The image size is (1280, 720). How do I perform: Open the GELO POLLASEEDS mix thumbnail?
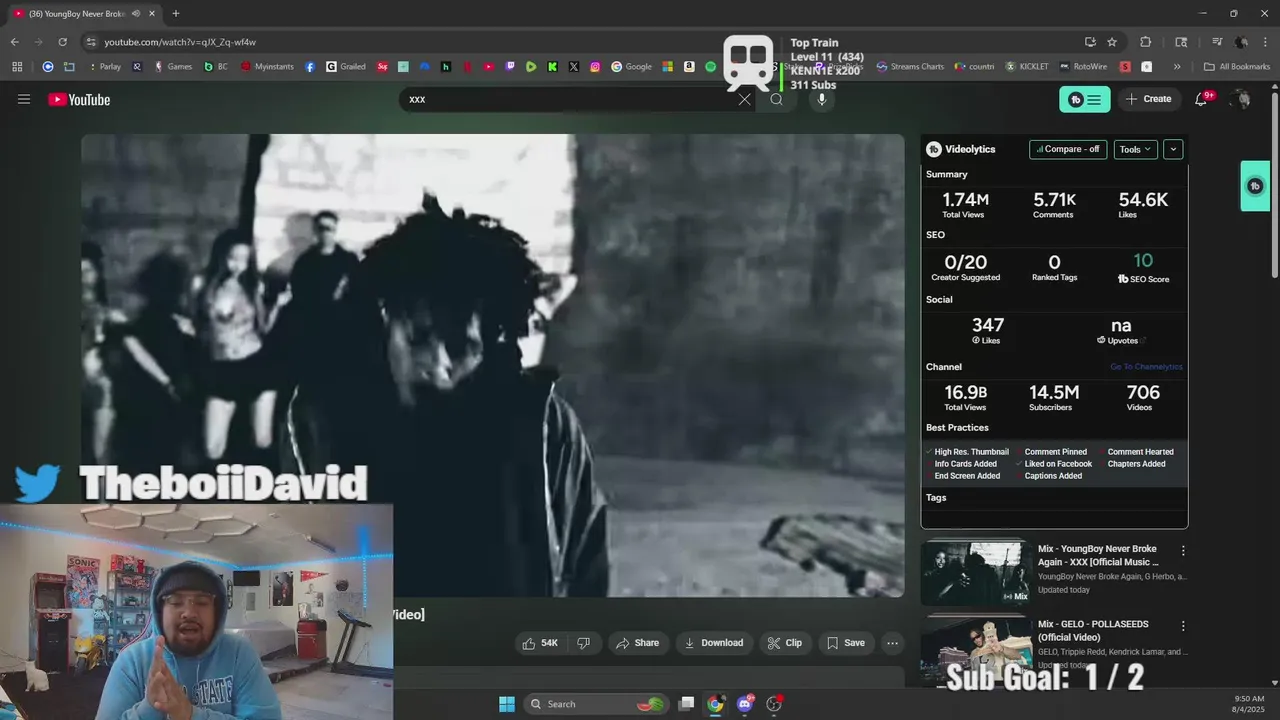click(x=975, y=647)
